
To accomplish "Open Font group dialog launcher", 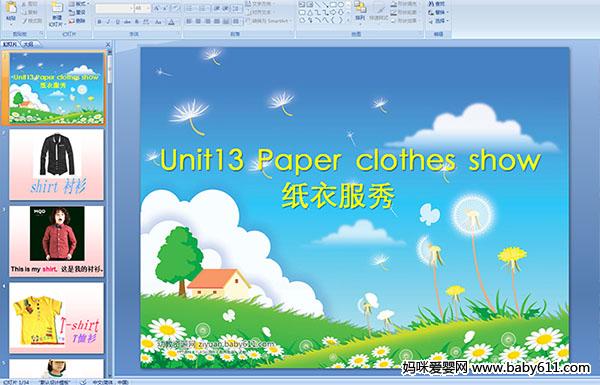I will pyautogui.click(x=178, y=34).
